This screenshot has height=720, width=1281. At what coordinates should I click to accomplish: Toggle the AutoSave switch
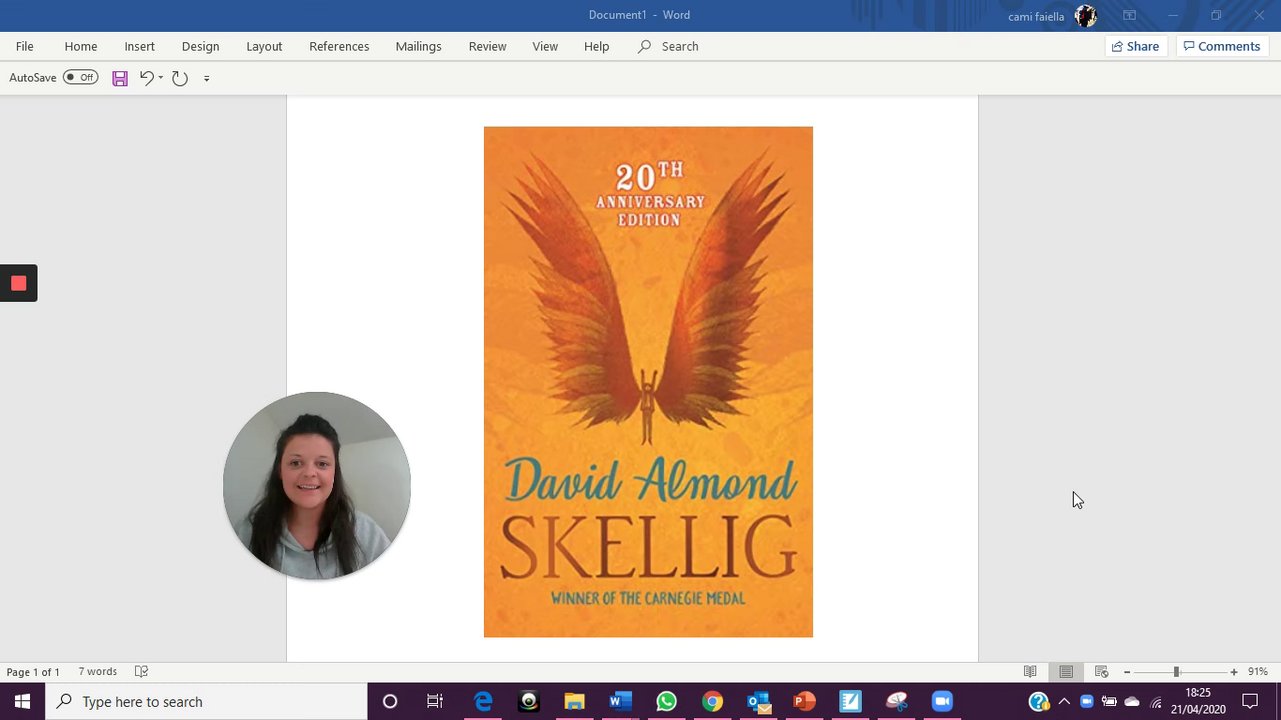click(80, 78)
